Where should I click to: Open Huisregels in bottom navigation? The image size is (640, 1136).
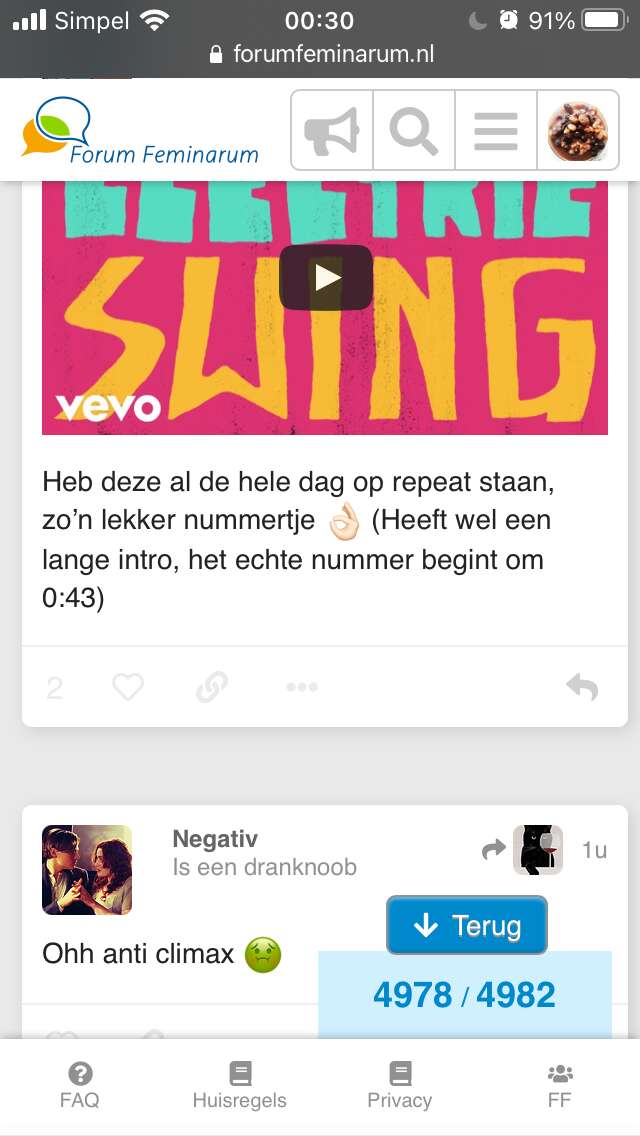(x=240, y=1085)
